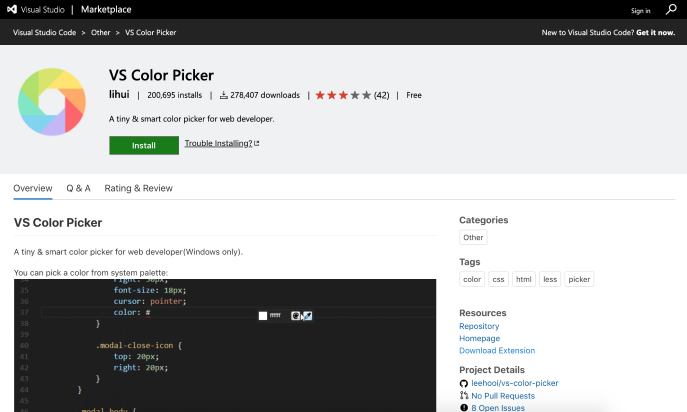The image size is (687, 412).
Task: Click the downloads icon beside 278,407 downloads
Action: point(223,95)
